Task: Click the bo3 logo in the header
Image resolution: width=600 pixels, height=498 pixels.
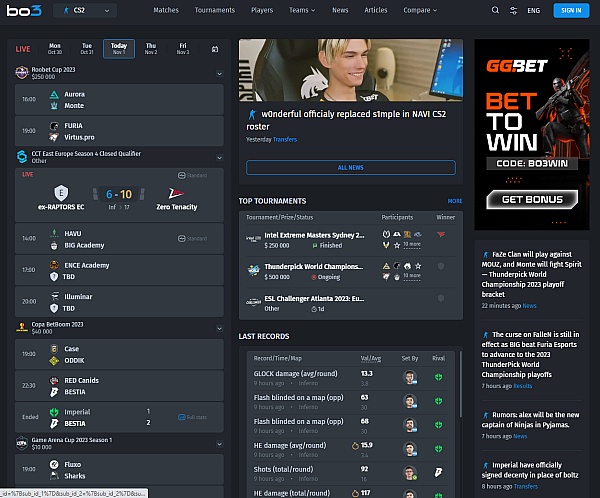Action: coord(24,10)
